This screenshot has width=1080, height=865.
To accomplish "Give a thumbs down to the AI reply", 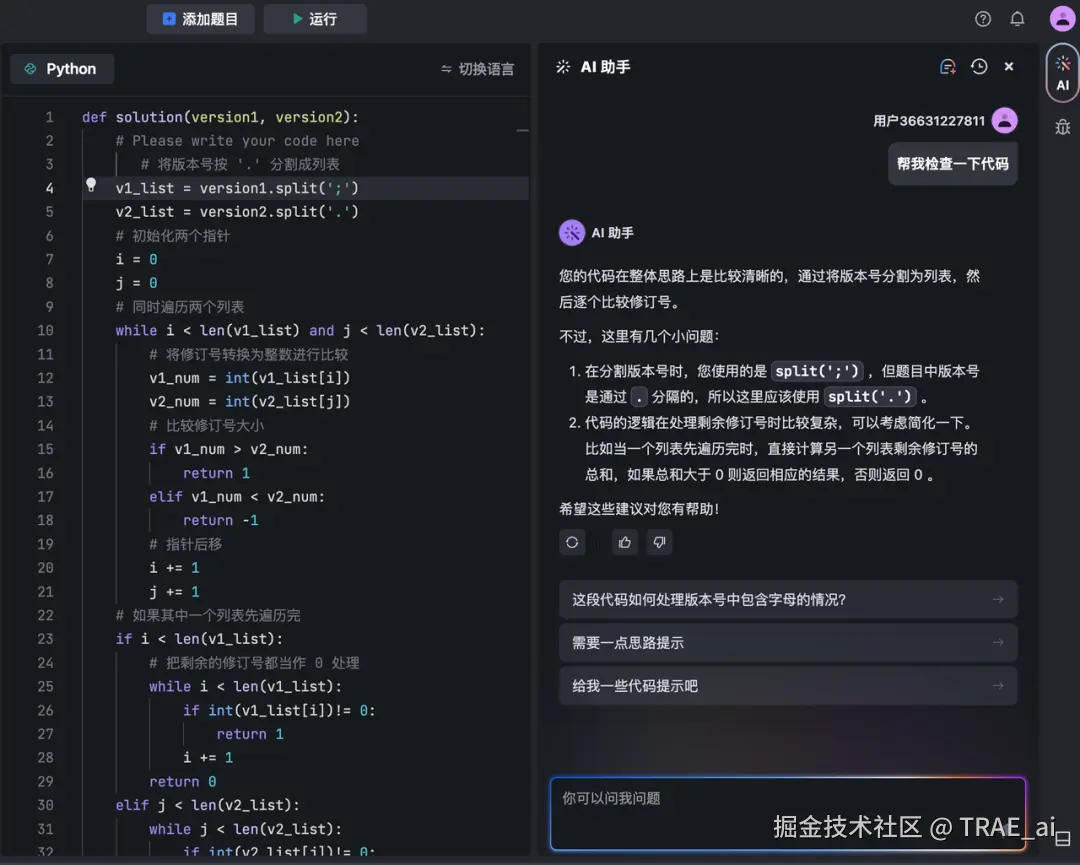I will point(658,542).
